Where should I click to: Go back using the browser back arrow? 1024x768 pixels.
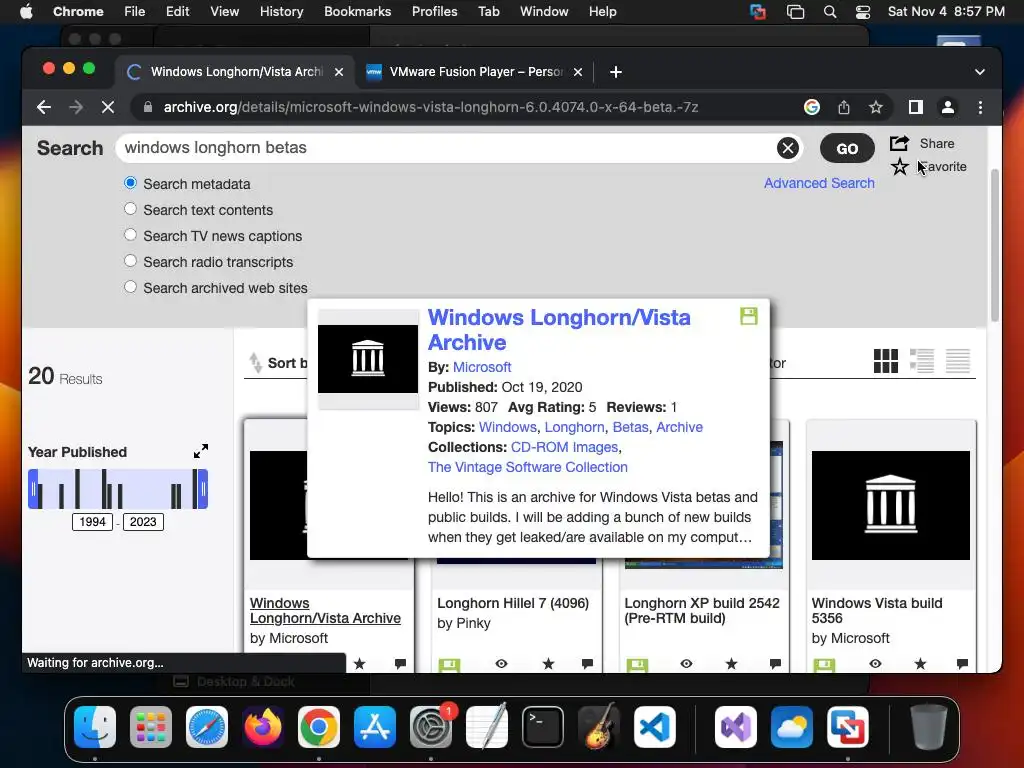pyautogui.click(x=44, y=107)
